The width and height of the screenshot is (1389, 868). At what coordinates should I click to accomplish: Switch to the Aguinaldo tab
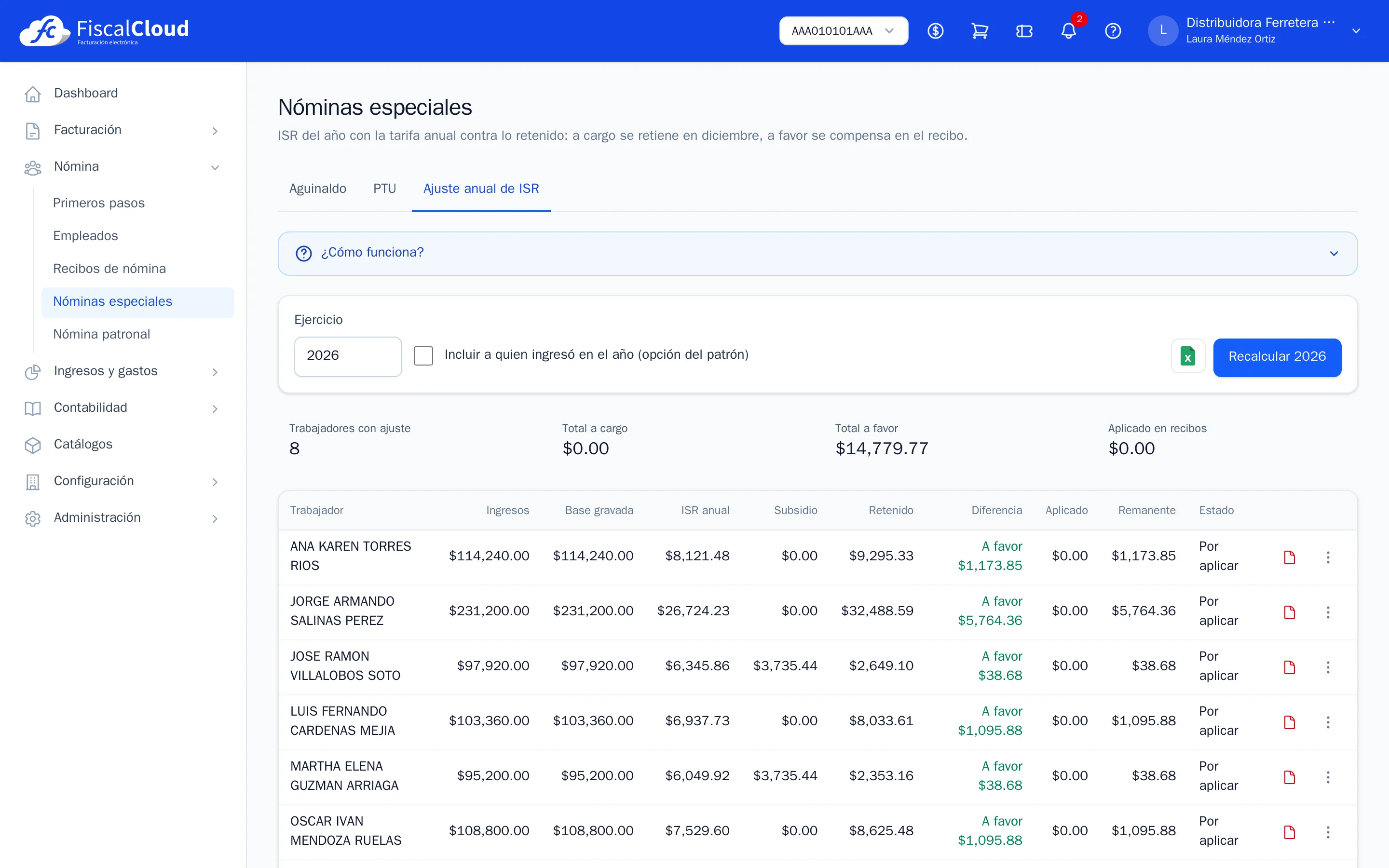(x=317, y=189)
